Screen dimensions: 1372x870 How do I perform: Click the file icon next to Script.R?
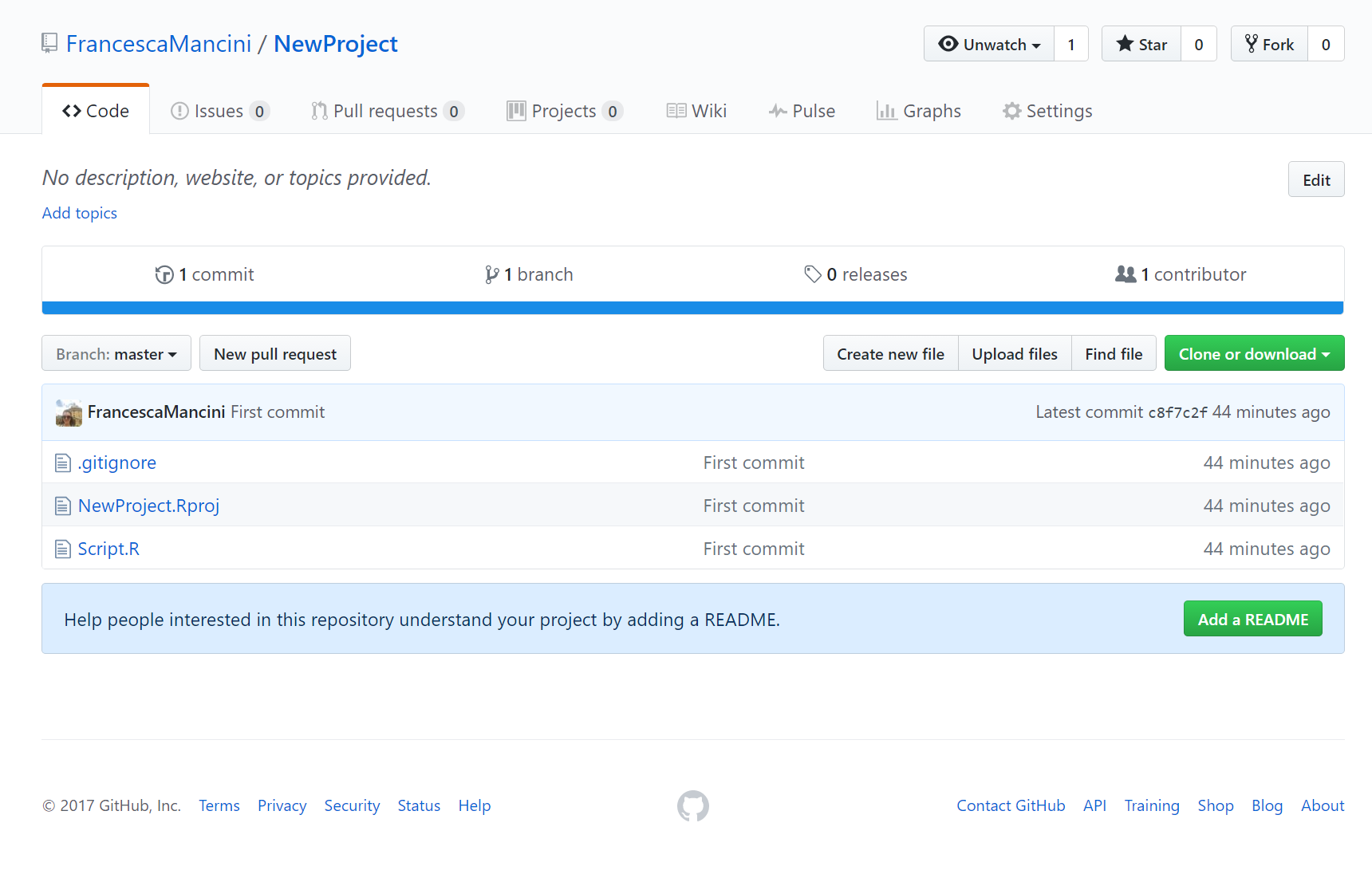(x=63, y=549)
